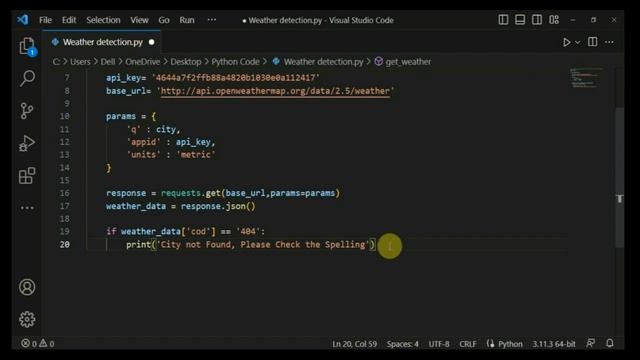Change indentation via Spaces: 4
640x360 pixels.
(402, 344)
